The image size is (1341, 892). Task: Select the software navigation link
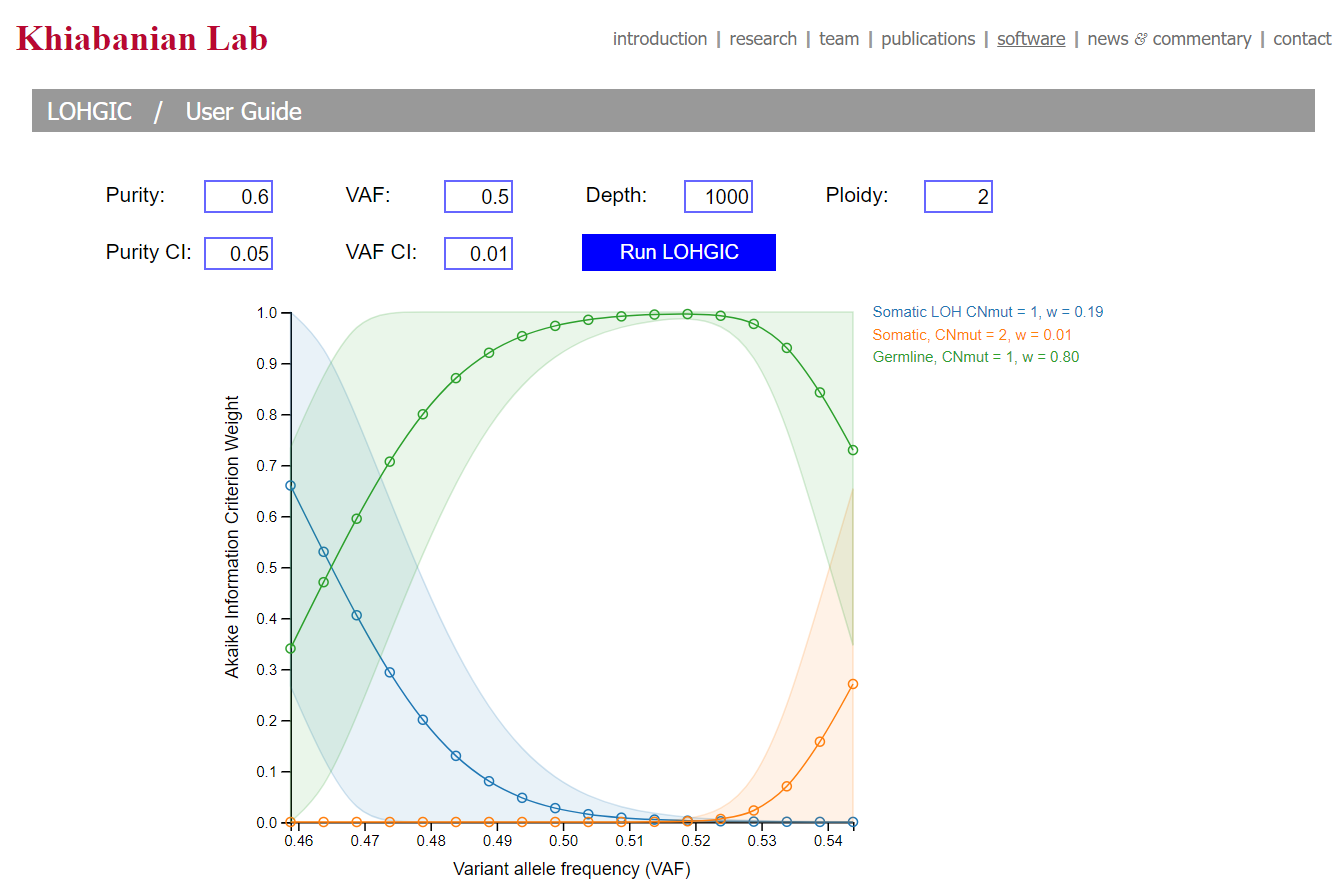coord(1031,39)
